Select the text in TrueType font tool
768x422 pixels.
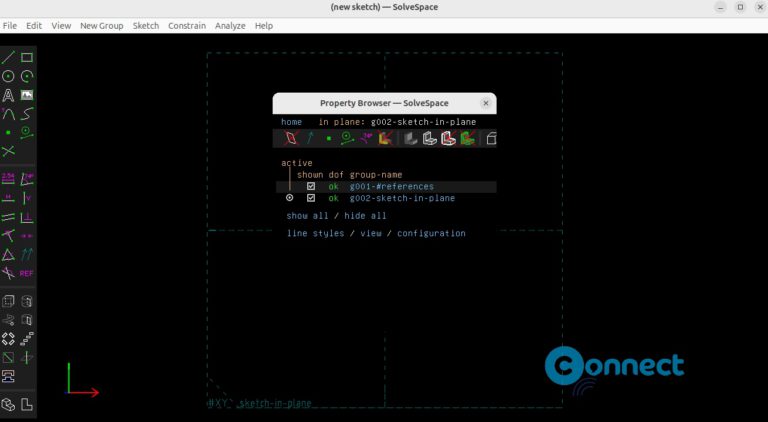click(8, 95)
